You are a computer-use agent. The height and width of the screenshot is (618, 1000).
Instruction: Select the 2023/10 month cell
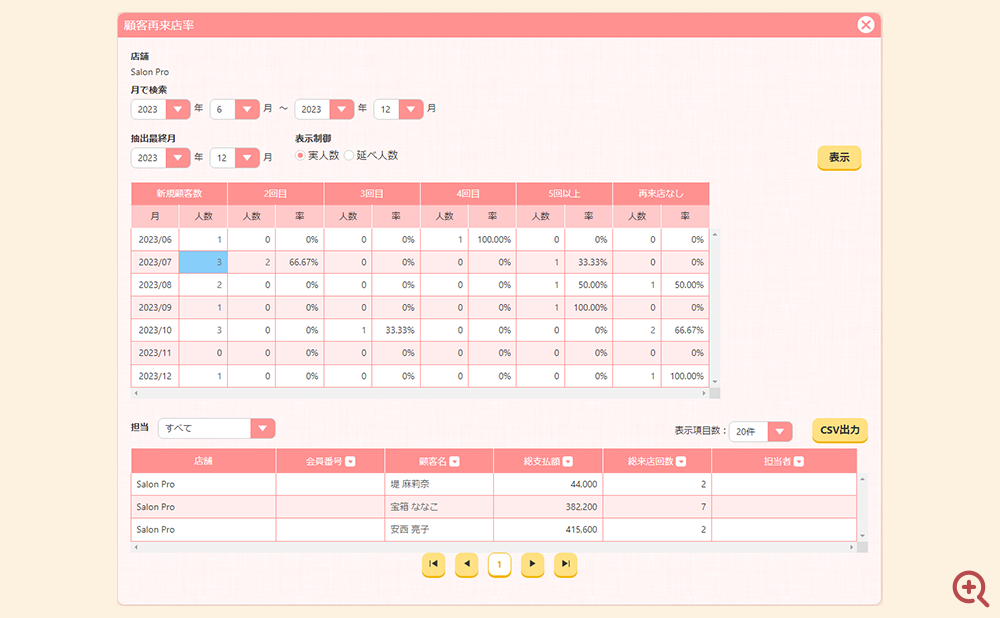tap(155, 330)
